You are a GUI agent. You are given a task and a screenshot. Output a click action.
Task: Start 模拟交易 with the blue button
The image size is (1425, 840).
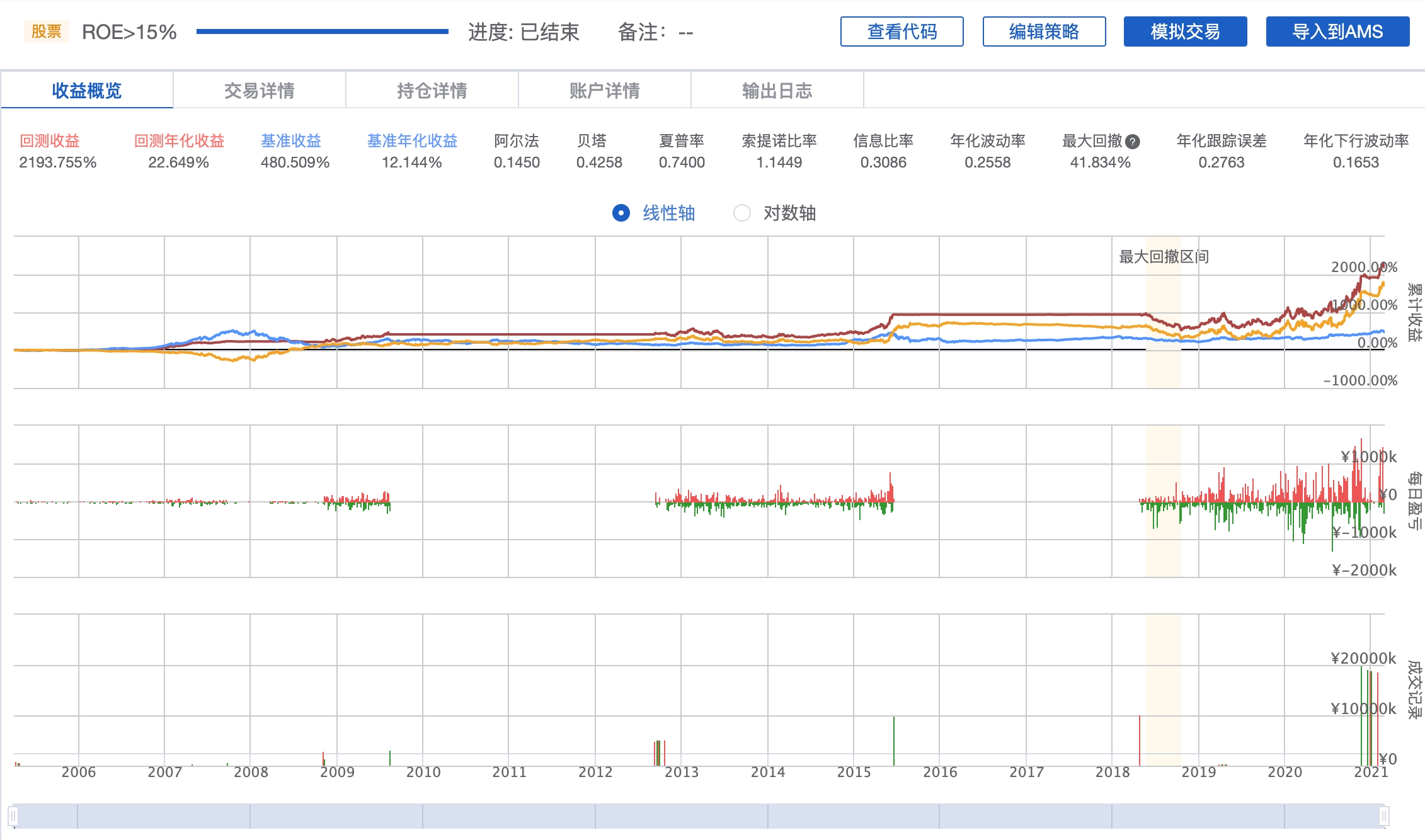point(1185,31)
